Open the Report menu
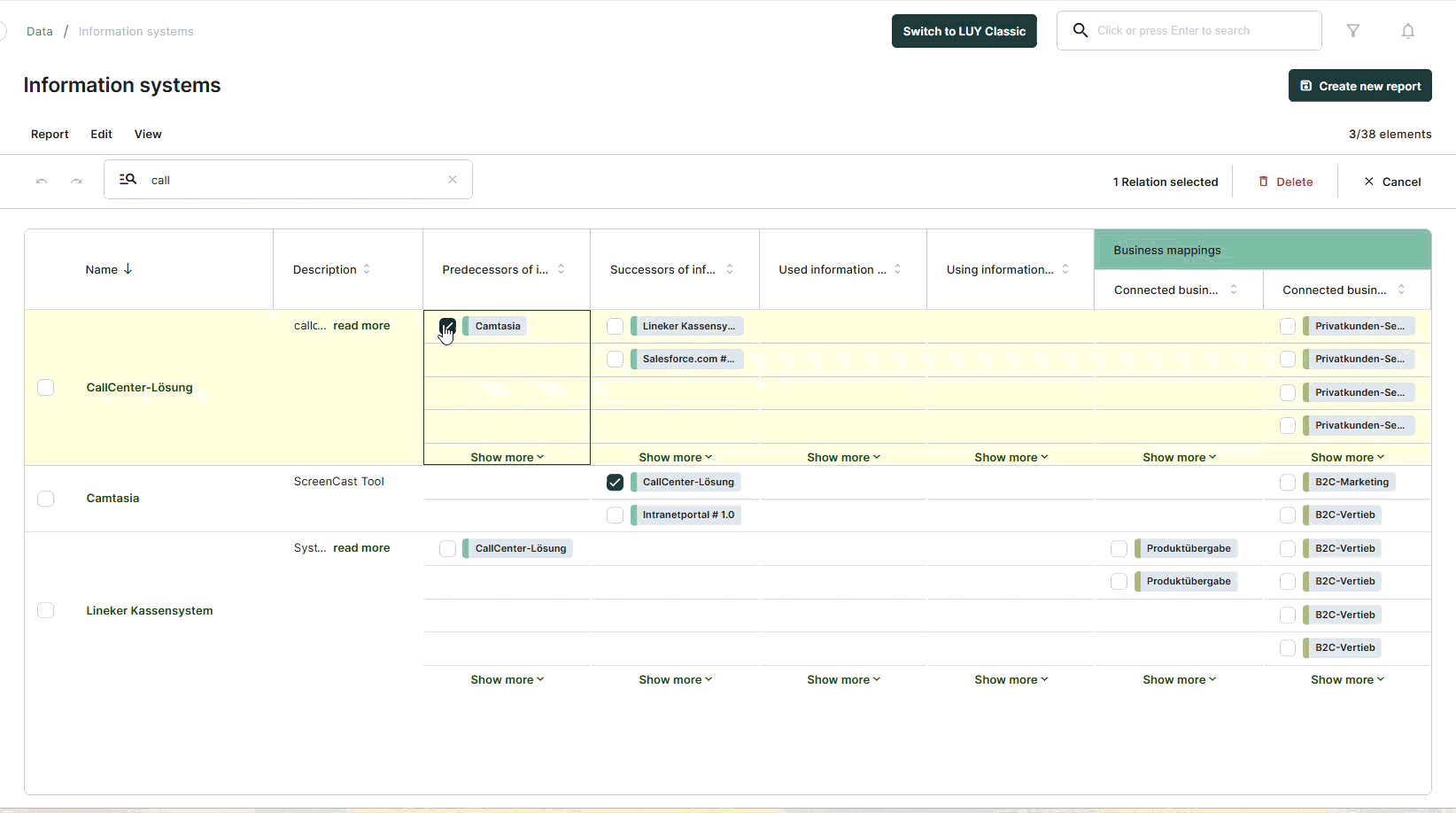Viewport: 1456px width, 813px height. coord(50,135)
